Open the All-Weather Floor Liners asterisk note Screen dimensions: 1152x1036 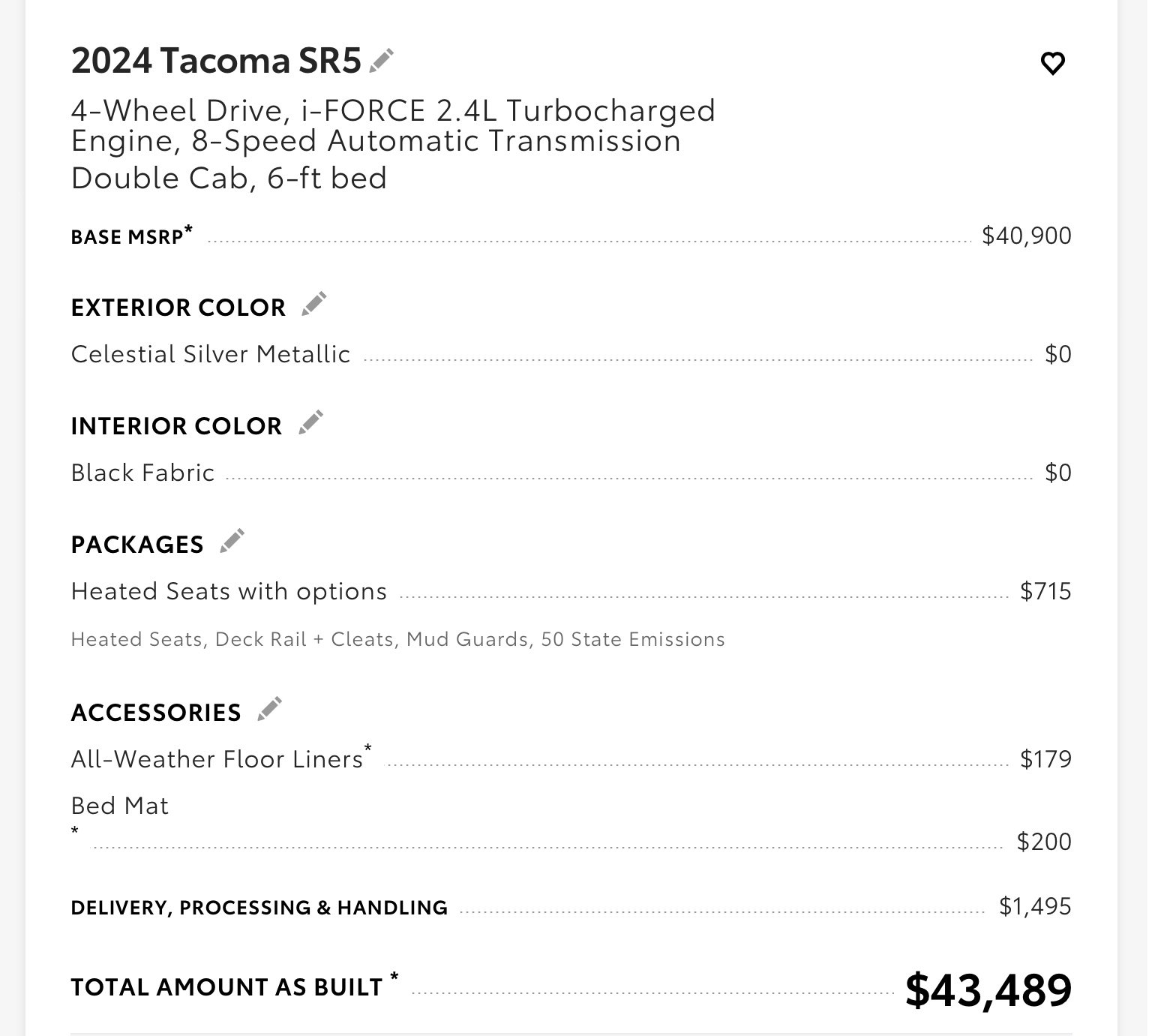[367, 748]
